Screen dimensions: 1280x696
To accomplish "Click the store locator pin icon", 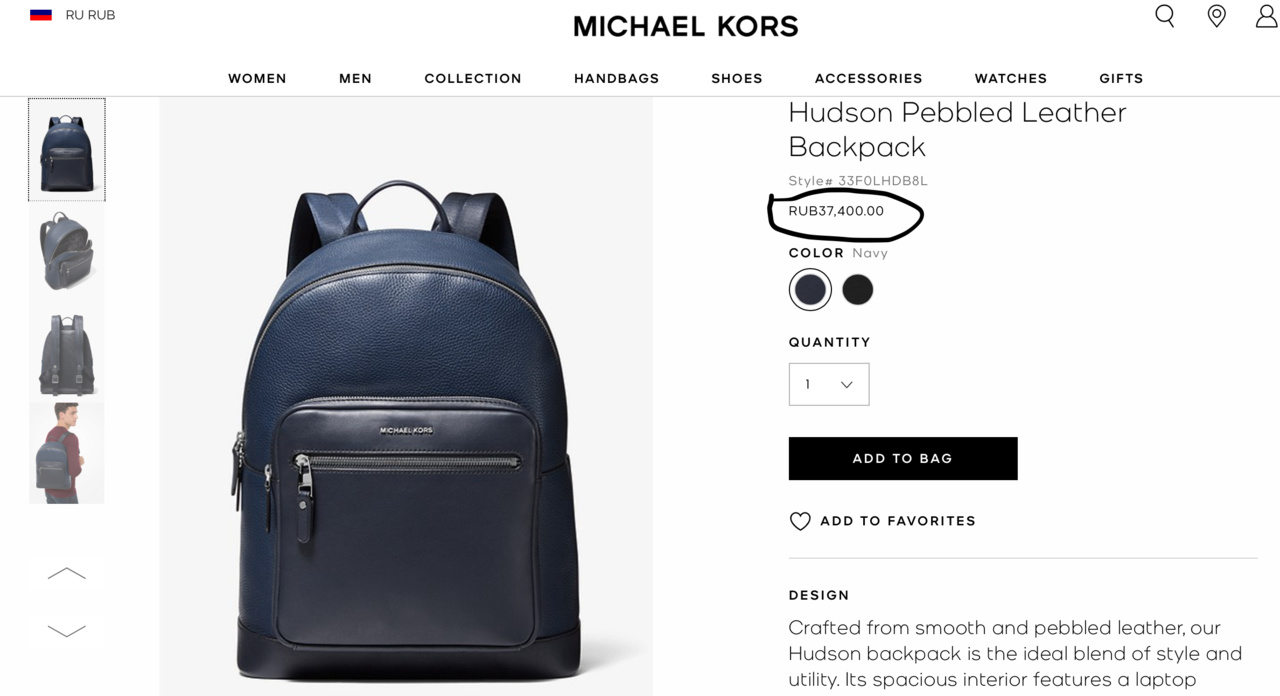I will [1217, 16].
